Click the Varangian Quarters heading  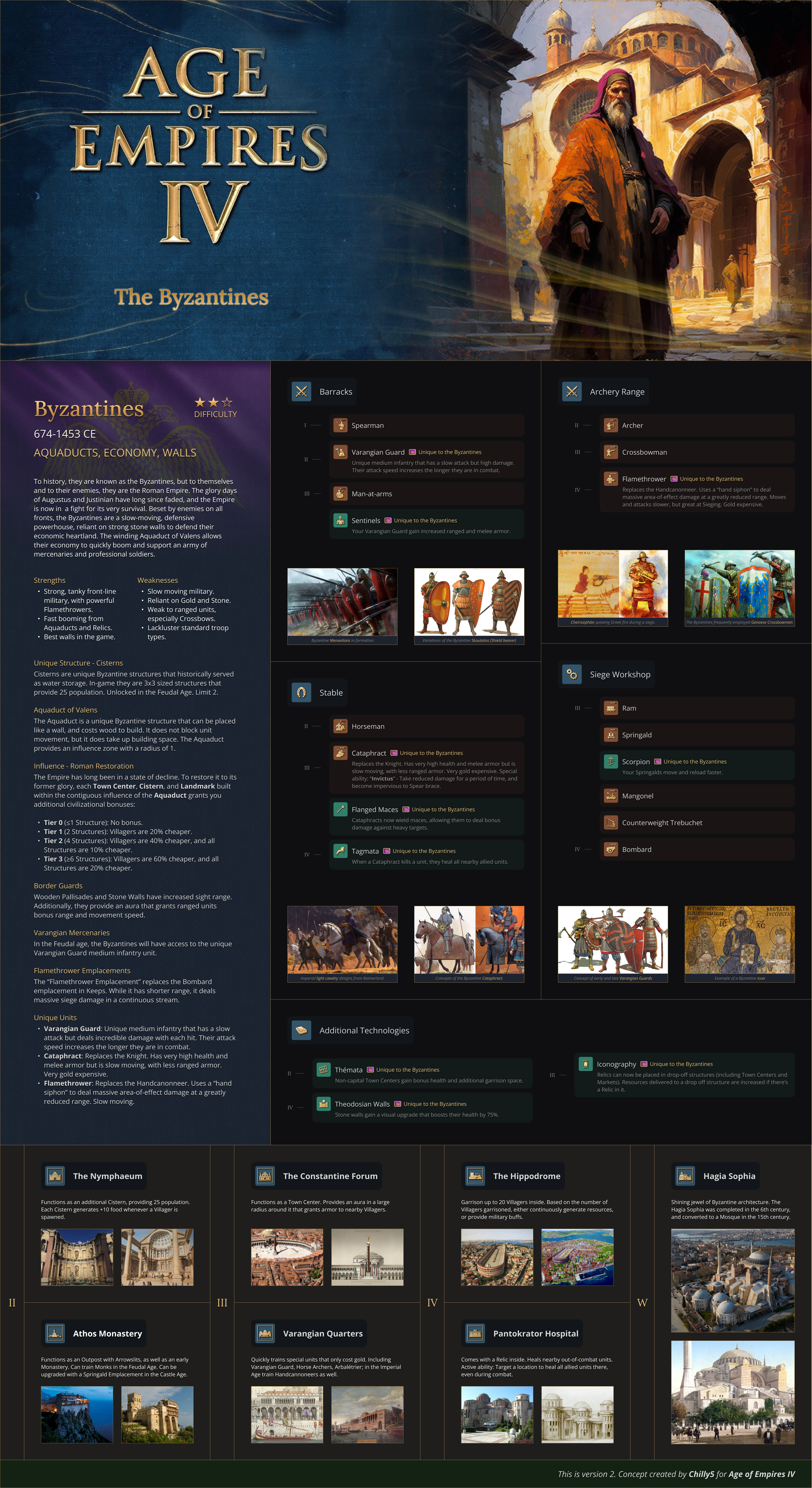coord(322,1334)
